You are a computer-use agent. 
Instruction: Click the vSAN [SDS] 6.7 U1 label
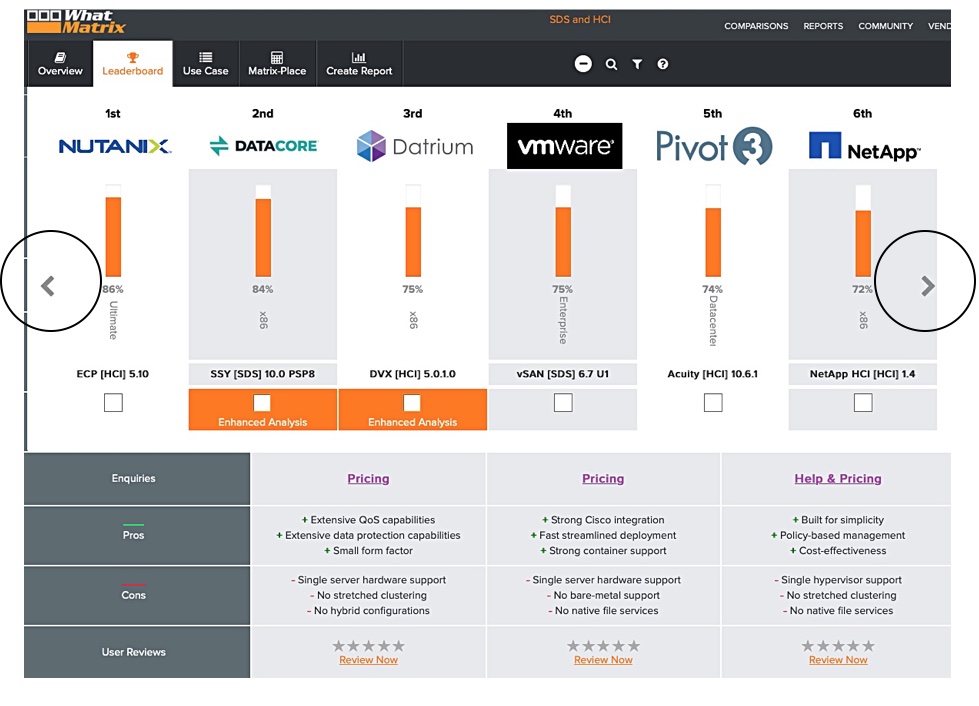(x=563, y=374)
